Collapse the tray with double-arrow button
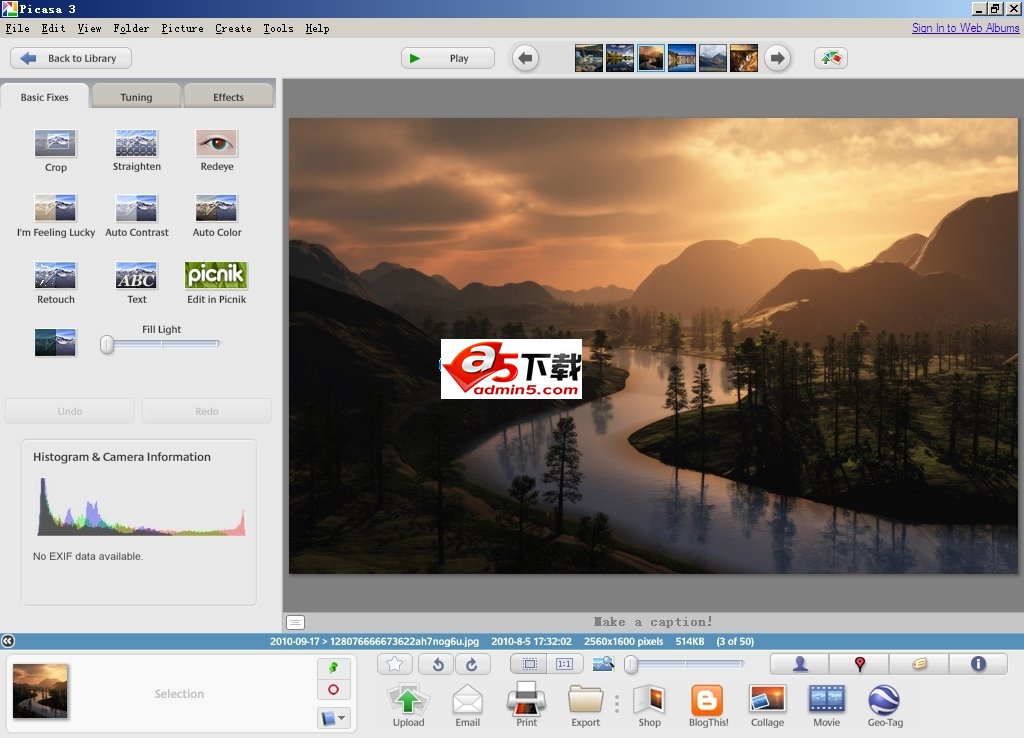This screenshot has height=738, width=1024. coord(8,641)
